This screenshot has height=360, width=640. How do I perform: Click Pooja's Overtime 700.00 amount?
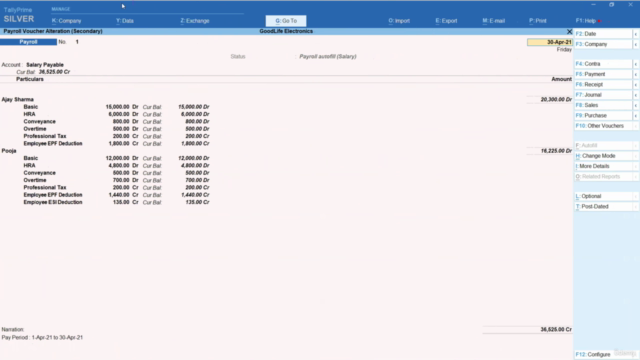[121, 180]
